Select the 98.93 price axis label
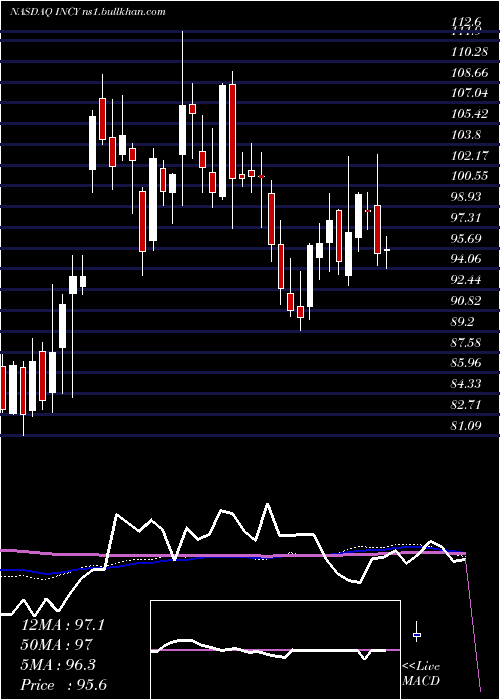The width and height of the screenshot is (500, 700). (x=467, y=197)
